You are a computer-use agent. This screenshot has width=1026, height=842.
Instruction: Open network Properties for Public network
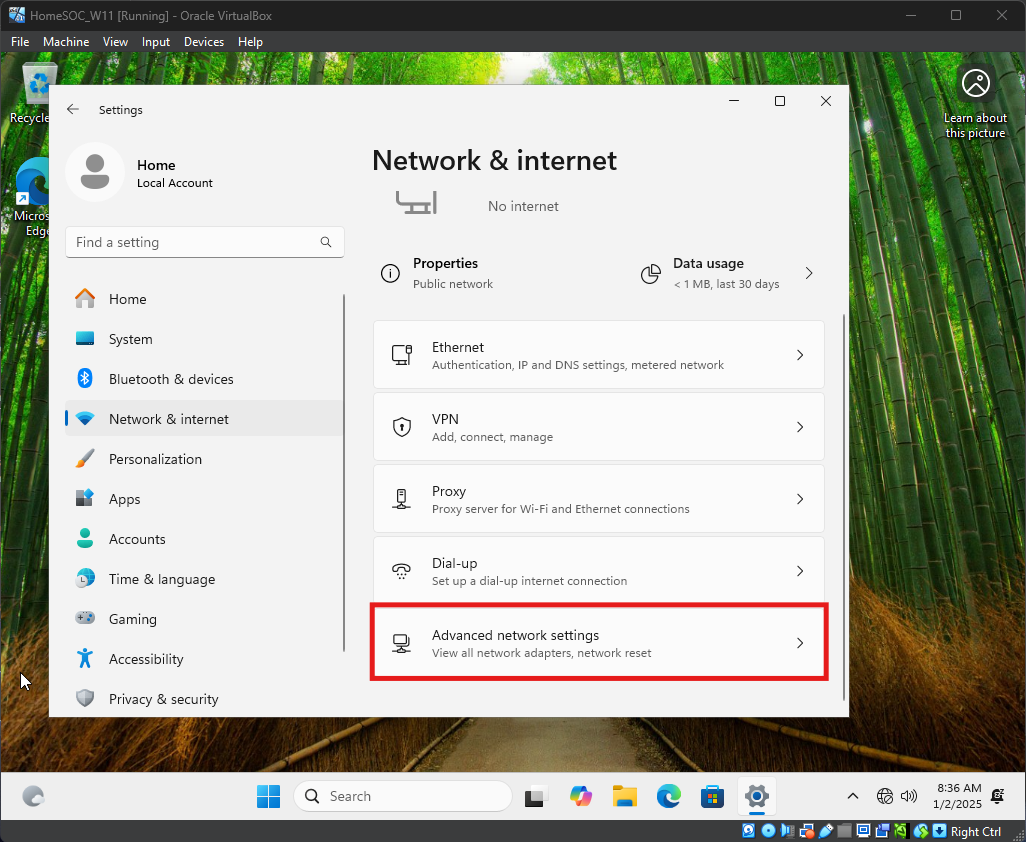445,273
